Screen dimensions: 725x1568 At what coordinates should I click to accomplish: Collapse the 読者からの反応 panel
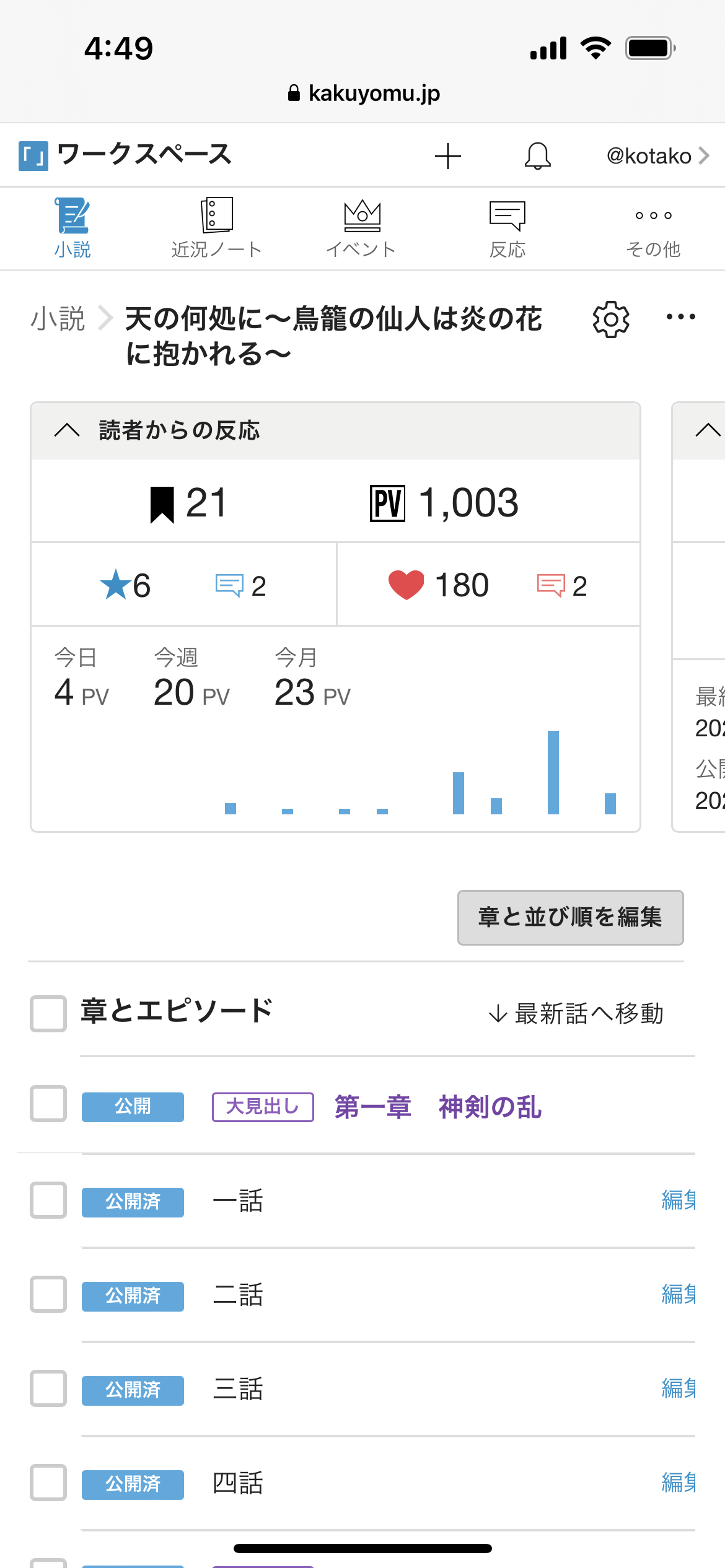pyautogui.click(x=67, y=430)
